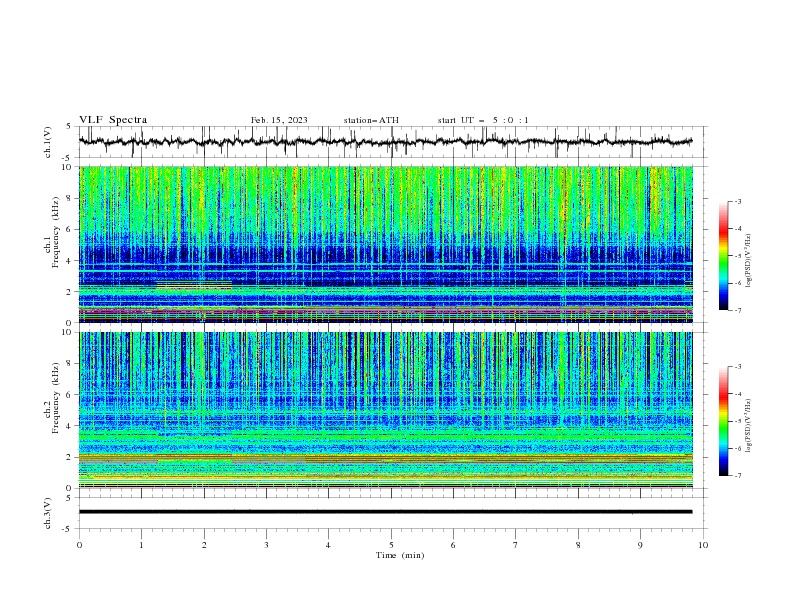
Task: Click time axis tick label "5"
Action: pos(391,545)
